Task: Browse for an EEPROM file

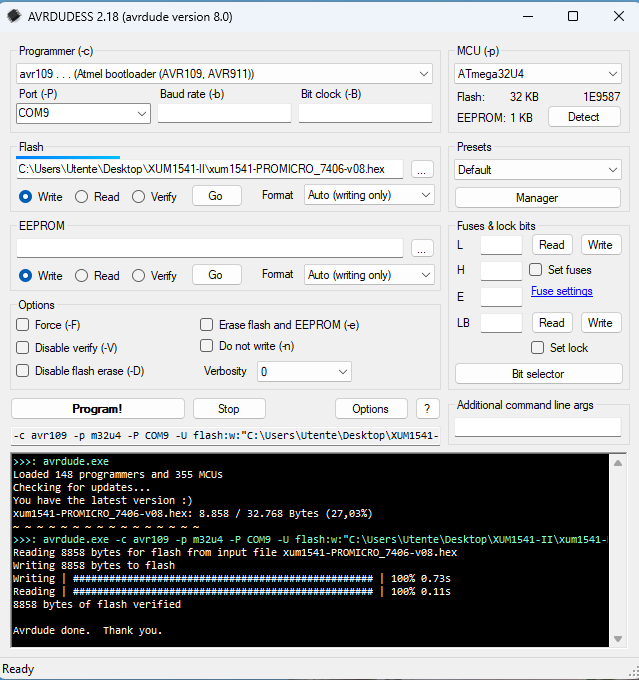Action: (422, 248)
